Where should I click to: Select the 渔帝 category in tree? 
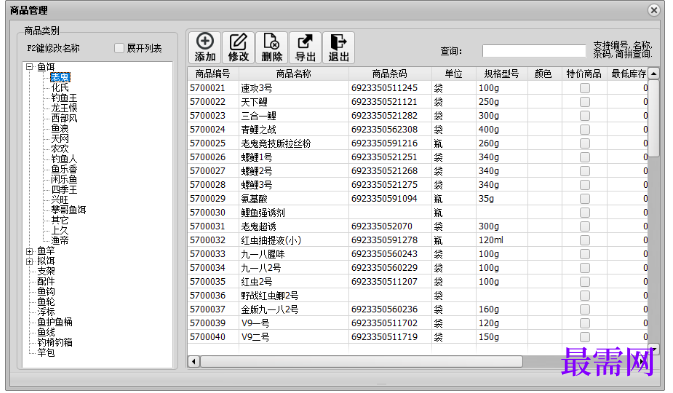click(60, 241)
